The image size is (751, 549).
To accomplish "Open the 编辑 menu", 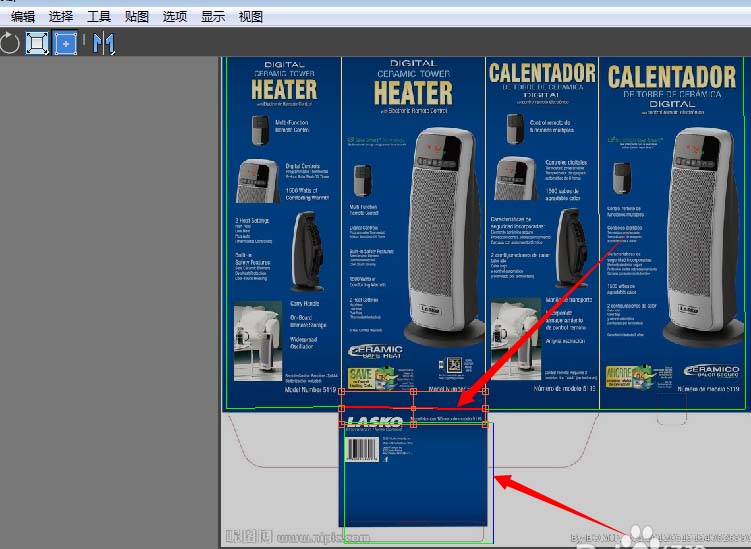I will coord(23,17).
